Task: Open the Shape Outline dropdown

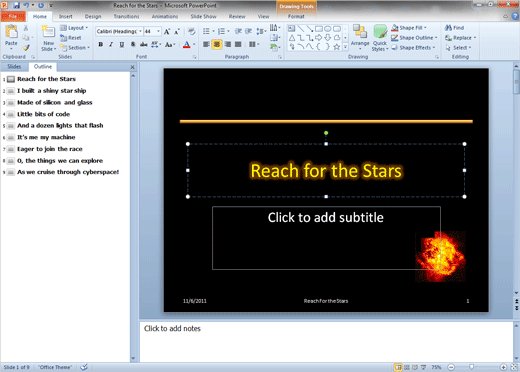Action: (x=414, y=38)
